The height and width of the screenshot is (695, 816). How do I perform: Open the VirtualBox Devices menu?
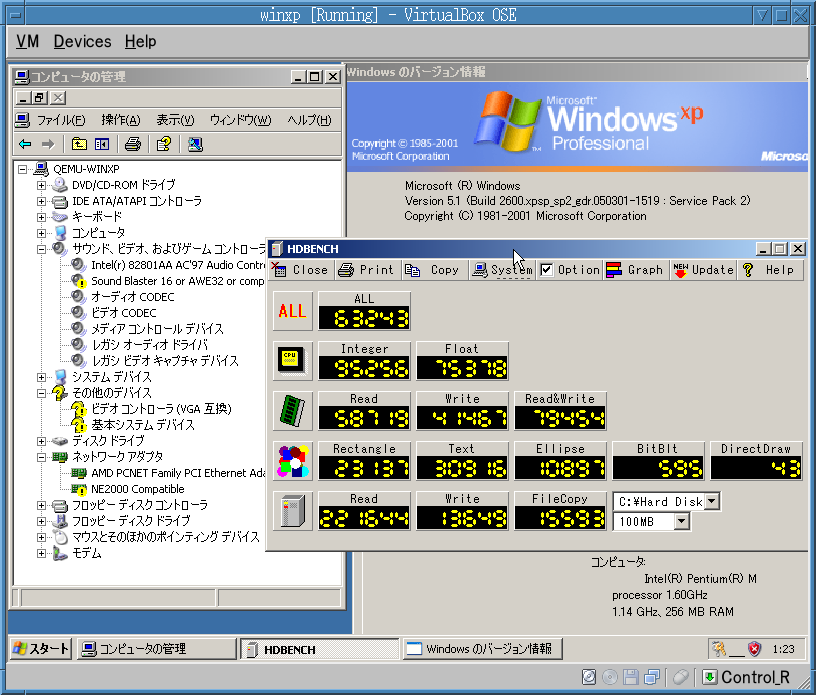point(82,42)
